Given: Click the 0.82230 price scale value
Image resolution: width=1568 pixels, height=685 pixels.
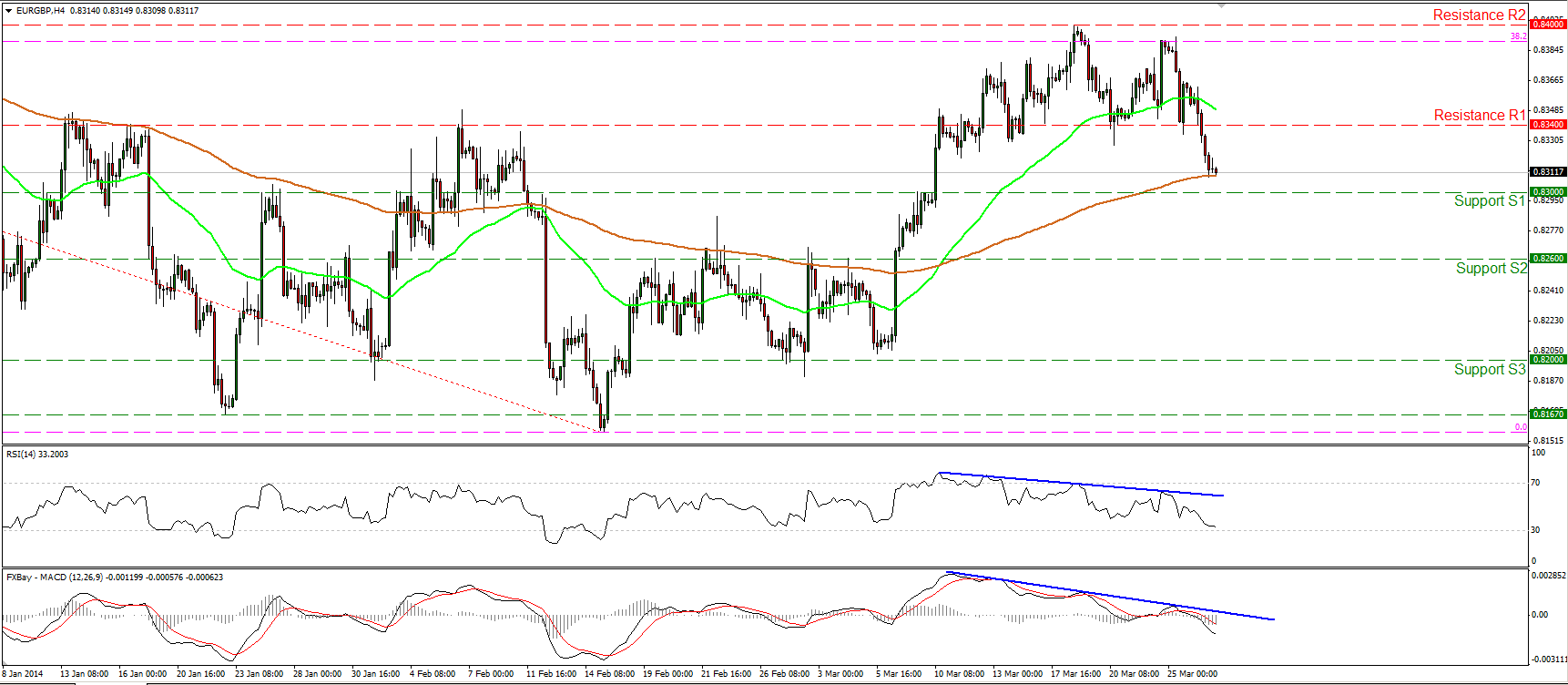Looking at the screenshot, I should click(x=1549, y=321).
